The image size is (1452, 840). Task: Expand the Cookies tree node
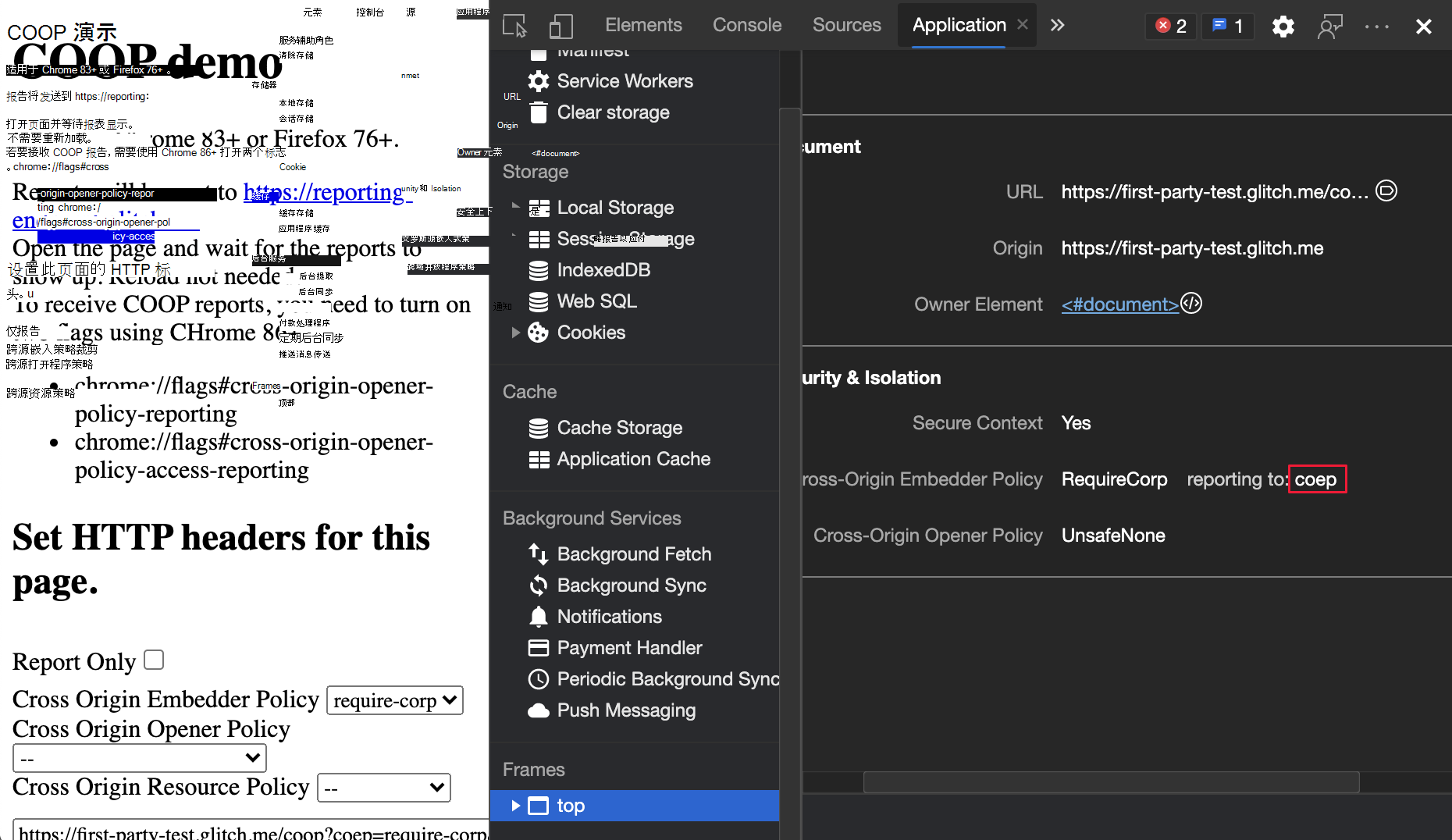[515, 333]
